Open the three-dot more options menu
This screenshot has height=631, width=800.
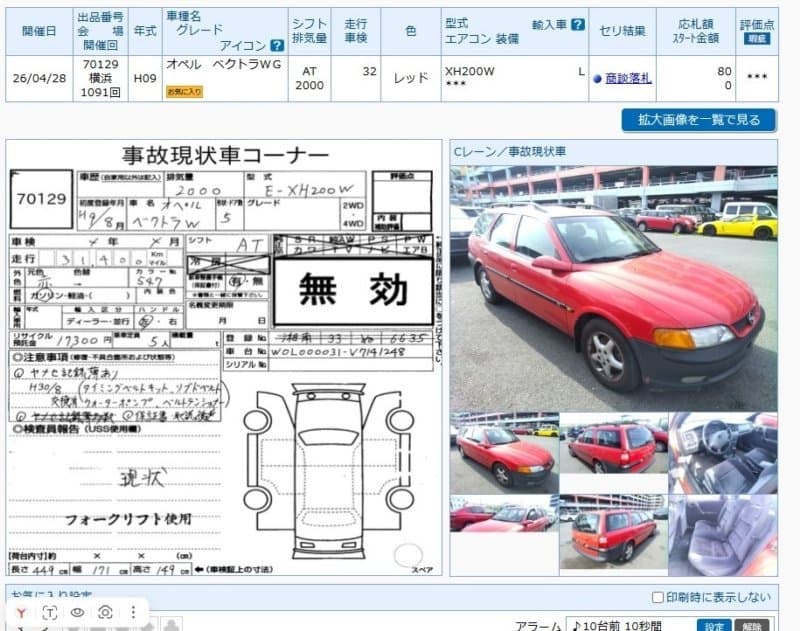(133, 612)
